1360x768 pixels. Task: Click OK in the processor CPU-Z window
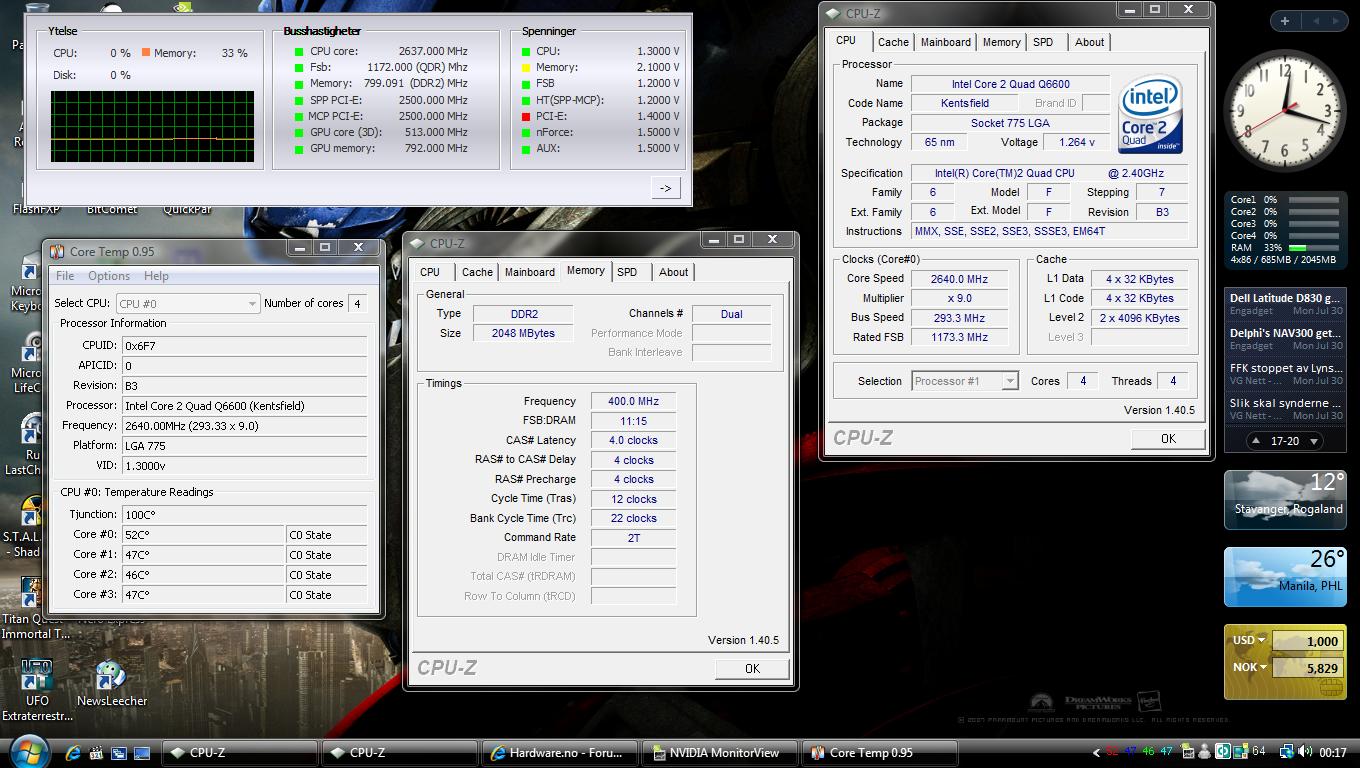tap(1168, 439)
